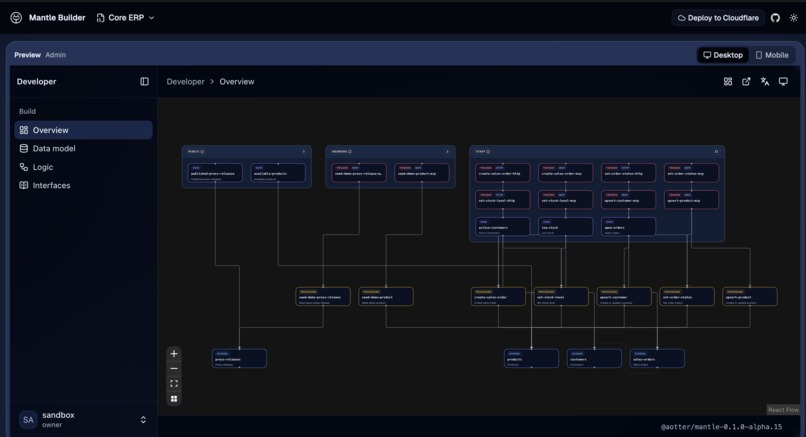Select the seed-demo-product procedure node
The width and height of the screenshot is (806, 437).
point(386,297)
